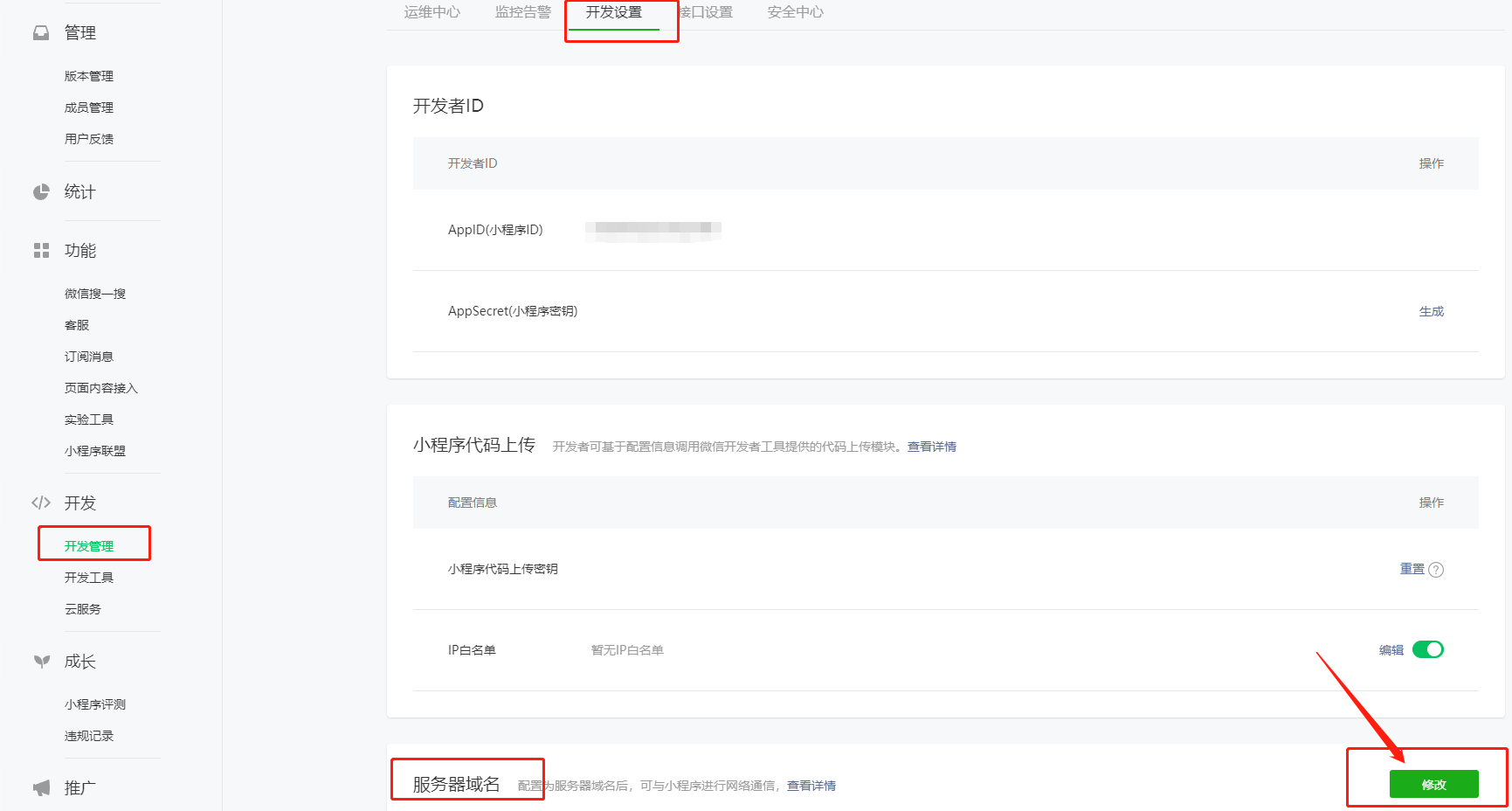Click the 成长 section heading
The width and height of the screenshot is (1512, 811).
coord(80,662)
